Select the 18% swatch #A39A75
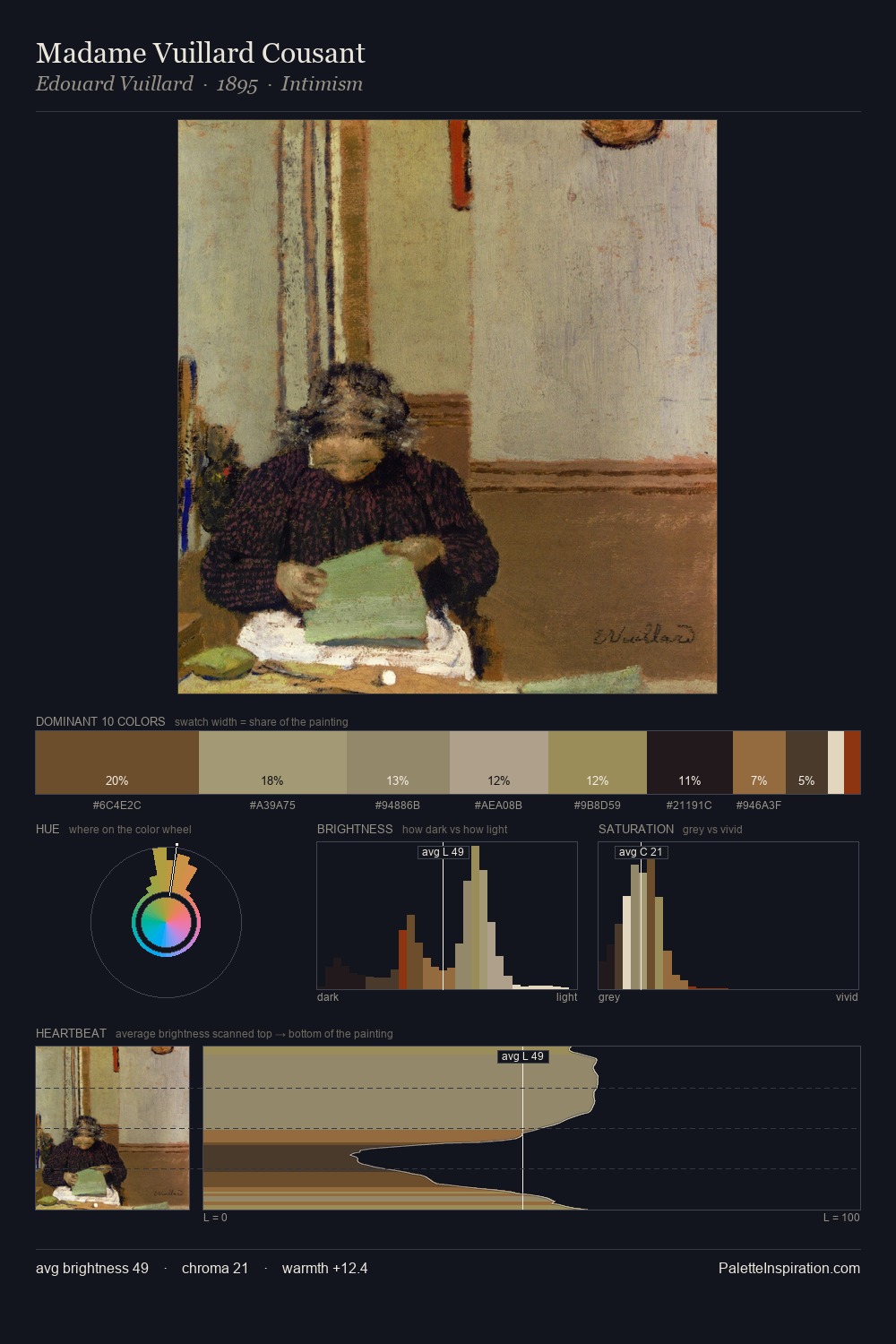Viewport: 896px width, 1344px height. tap(272, 762)
